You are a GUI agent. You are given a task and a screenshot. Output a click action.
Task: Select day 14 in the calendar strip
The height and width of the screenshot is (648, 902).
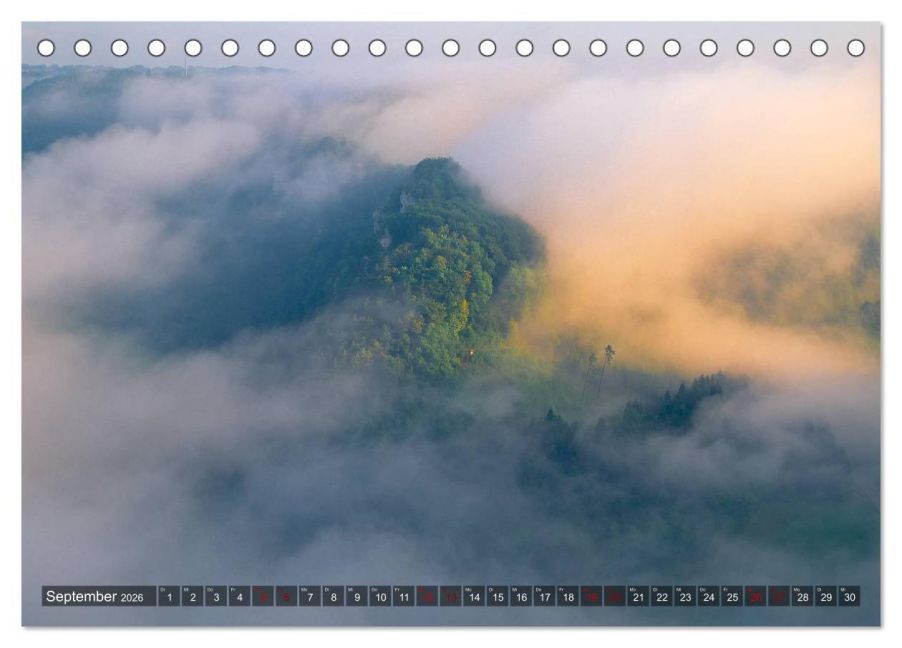[x=474, y=597]
